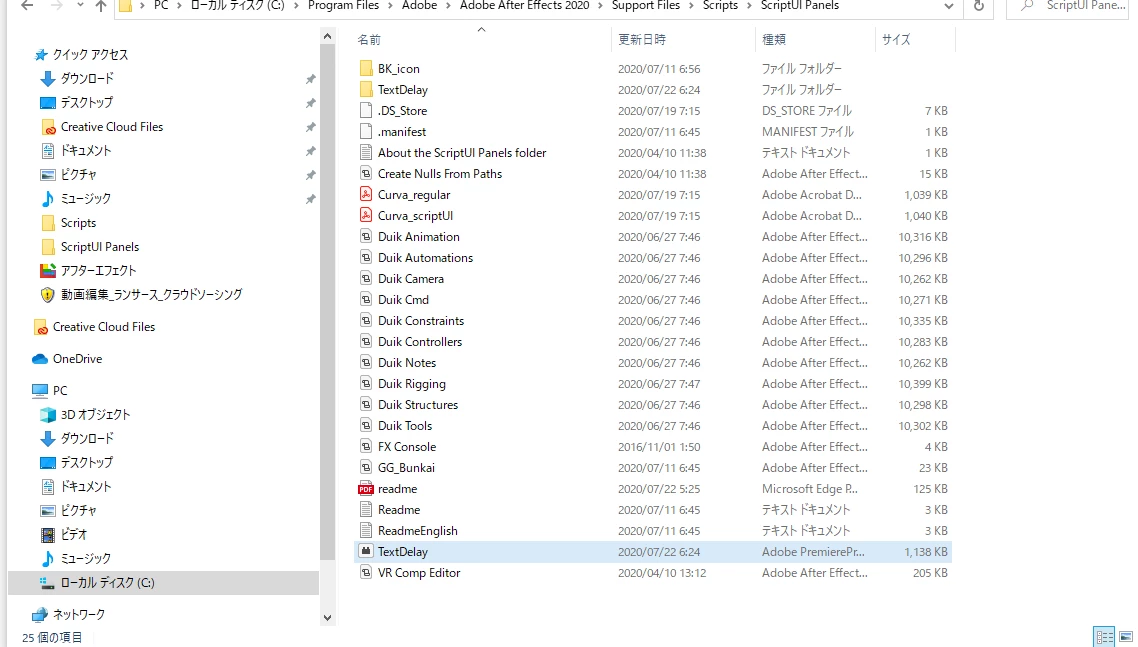Select ダウンロード under PC
Screen dimensions: 1138x647
[x=87, y=439]
